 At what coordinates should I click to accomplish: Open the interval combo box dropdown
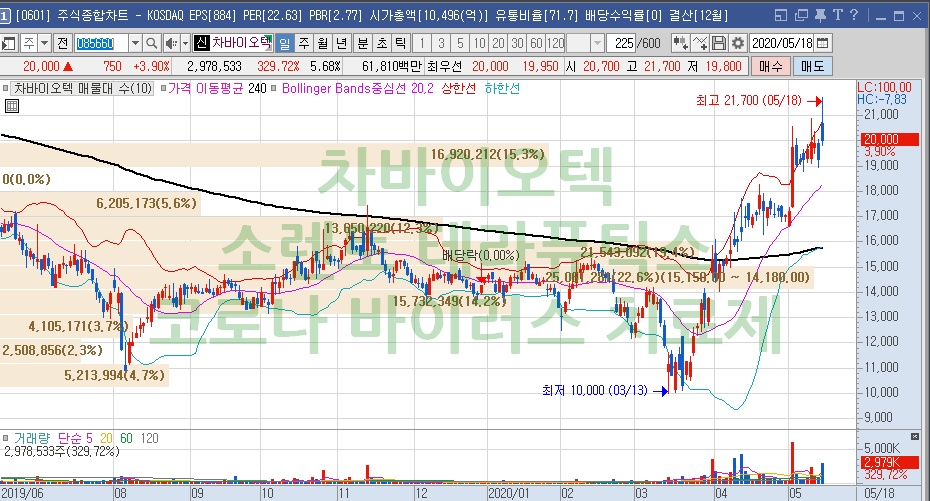point(597,43)
